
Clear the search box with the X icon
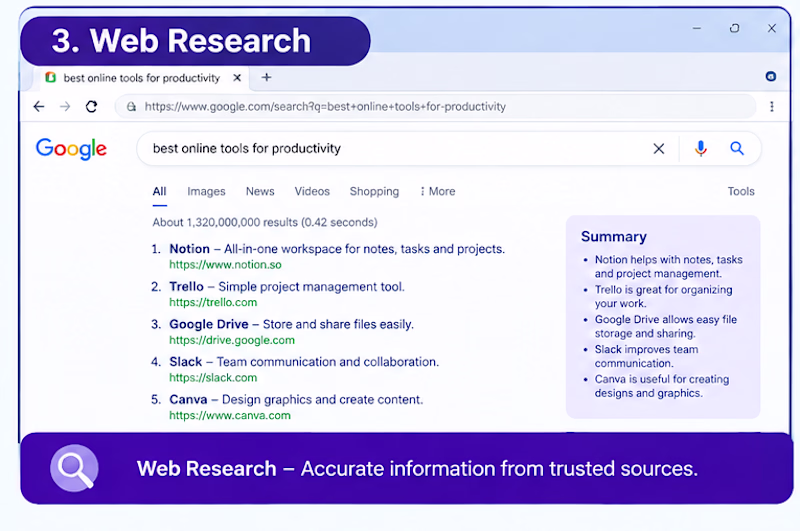point(659,148)
